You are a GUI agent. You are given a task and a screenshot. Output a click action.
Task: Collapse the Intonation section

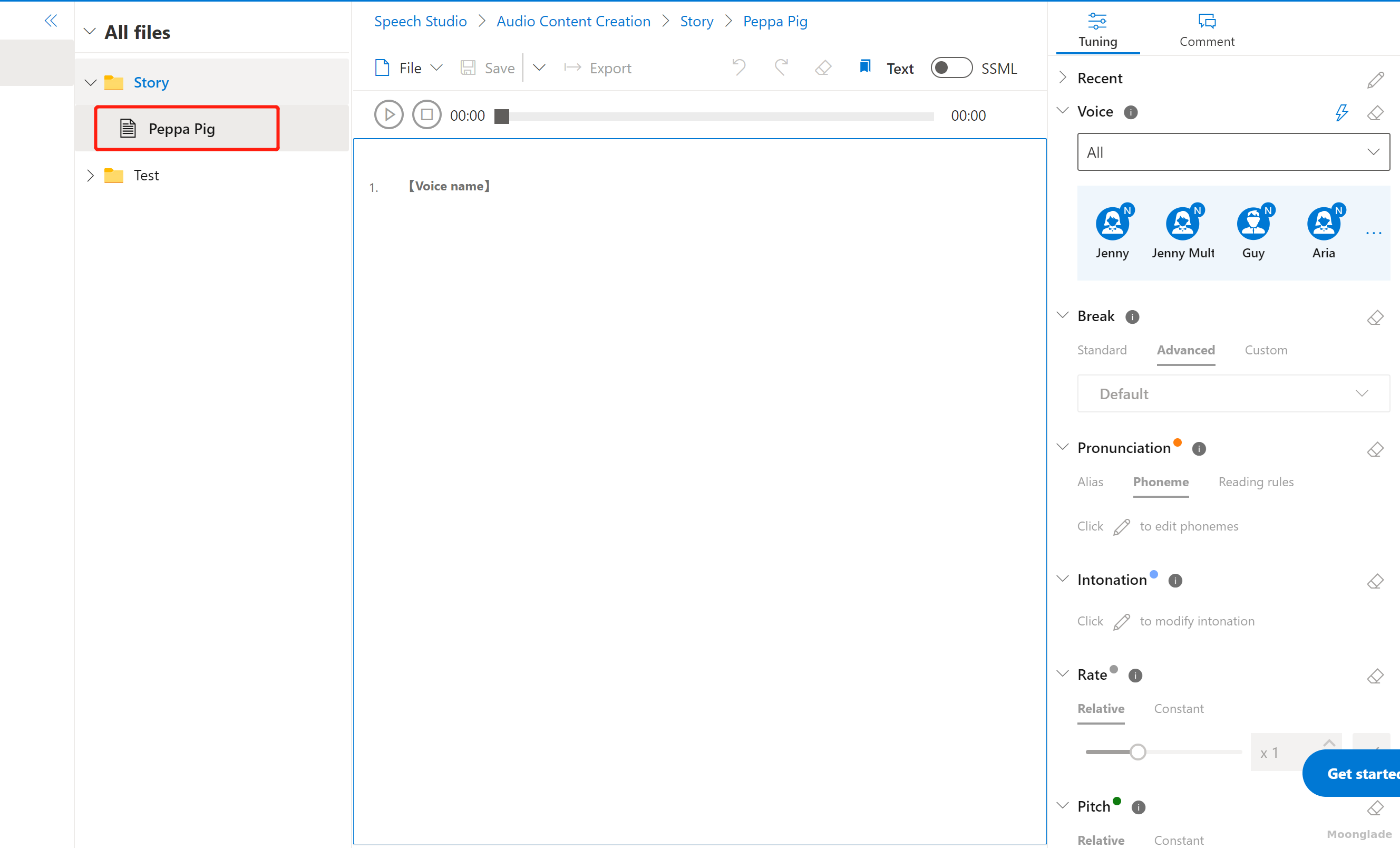[x=1063, y=579]
